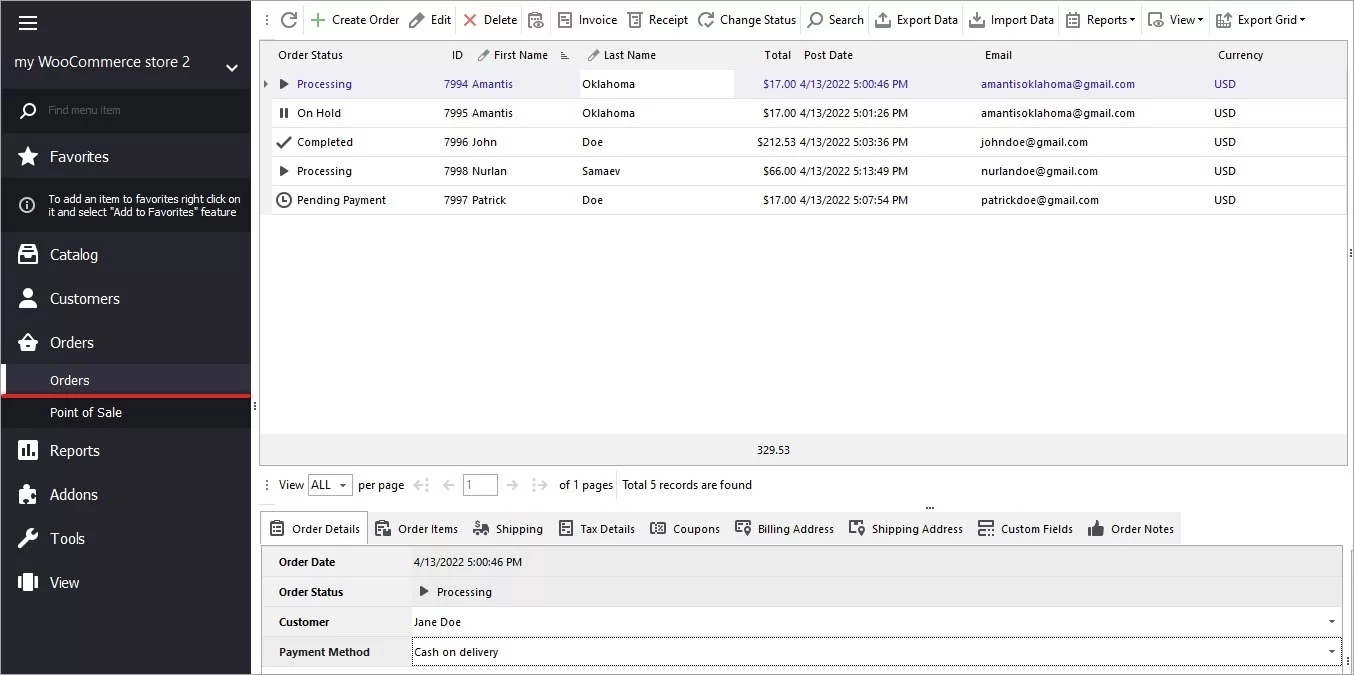The height and width of the screenshot is (675, 1354).
Task: Open the Reports toolbar dropdown
Action: pyautogui.click(x=1100, y=19)
